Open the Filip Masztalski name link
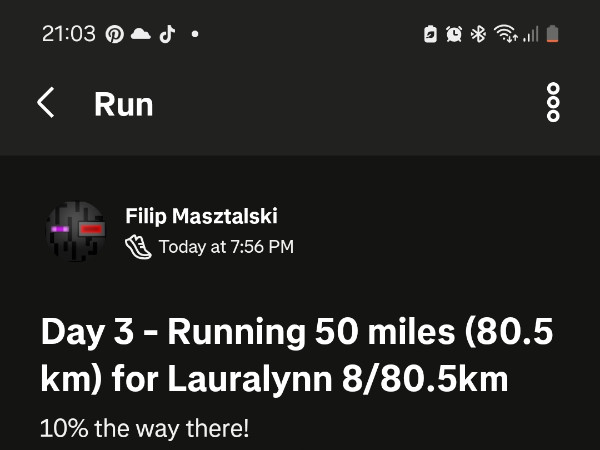This screenshot has height=450, width=600. [201, 216]
